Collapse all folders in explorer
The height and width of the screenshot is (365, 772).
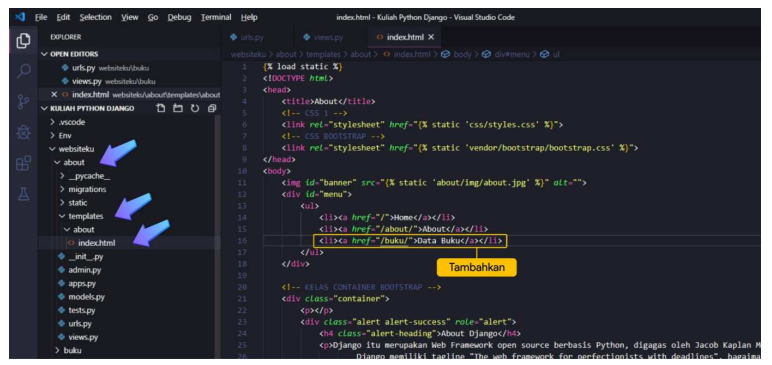click(212, 108)
